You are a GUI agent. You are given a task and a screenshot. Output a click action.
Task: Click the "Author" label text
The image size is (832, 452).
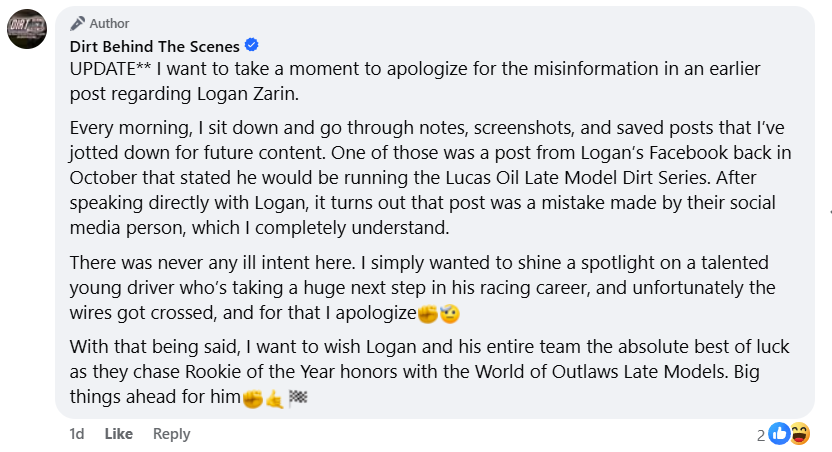tap(109, 23)
